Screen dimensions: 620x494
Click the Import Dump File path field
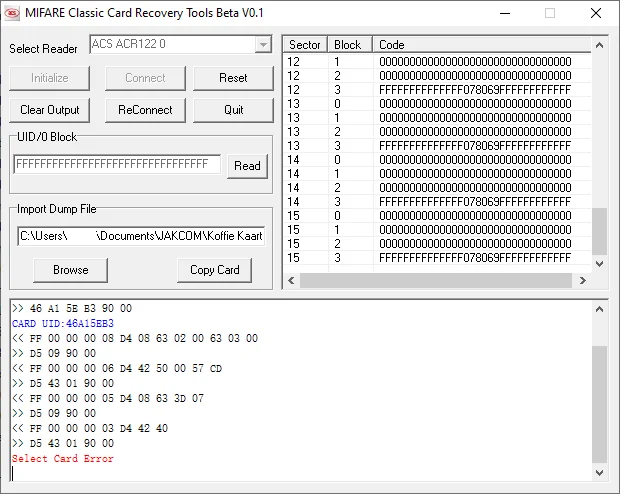[141, 236]
